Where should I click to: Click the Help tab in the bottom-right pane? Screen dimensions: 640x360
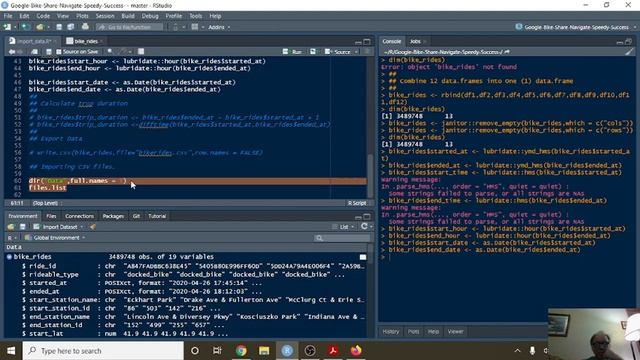pos(433,331)
